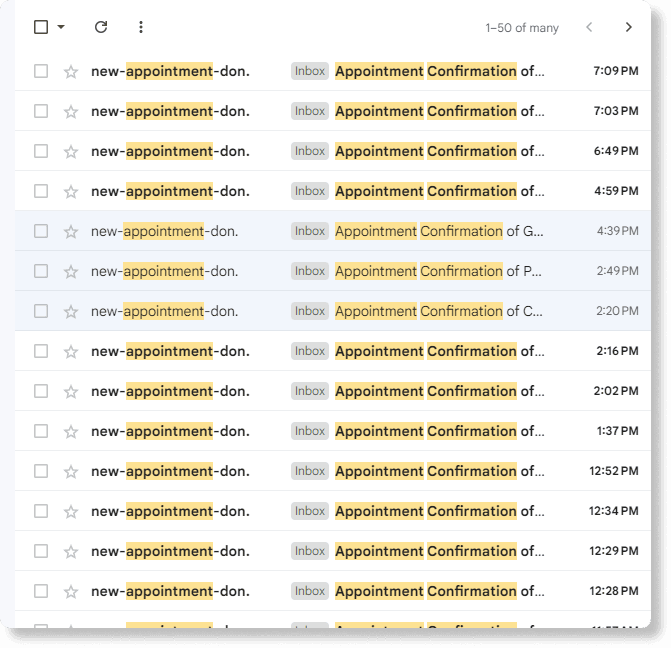Click the Refresh icon in toolbar
This screenshot has width=671, height=648.
pos(101,27)
